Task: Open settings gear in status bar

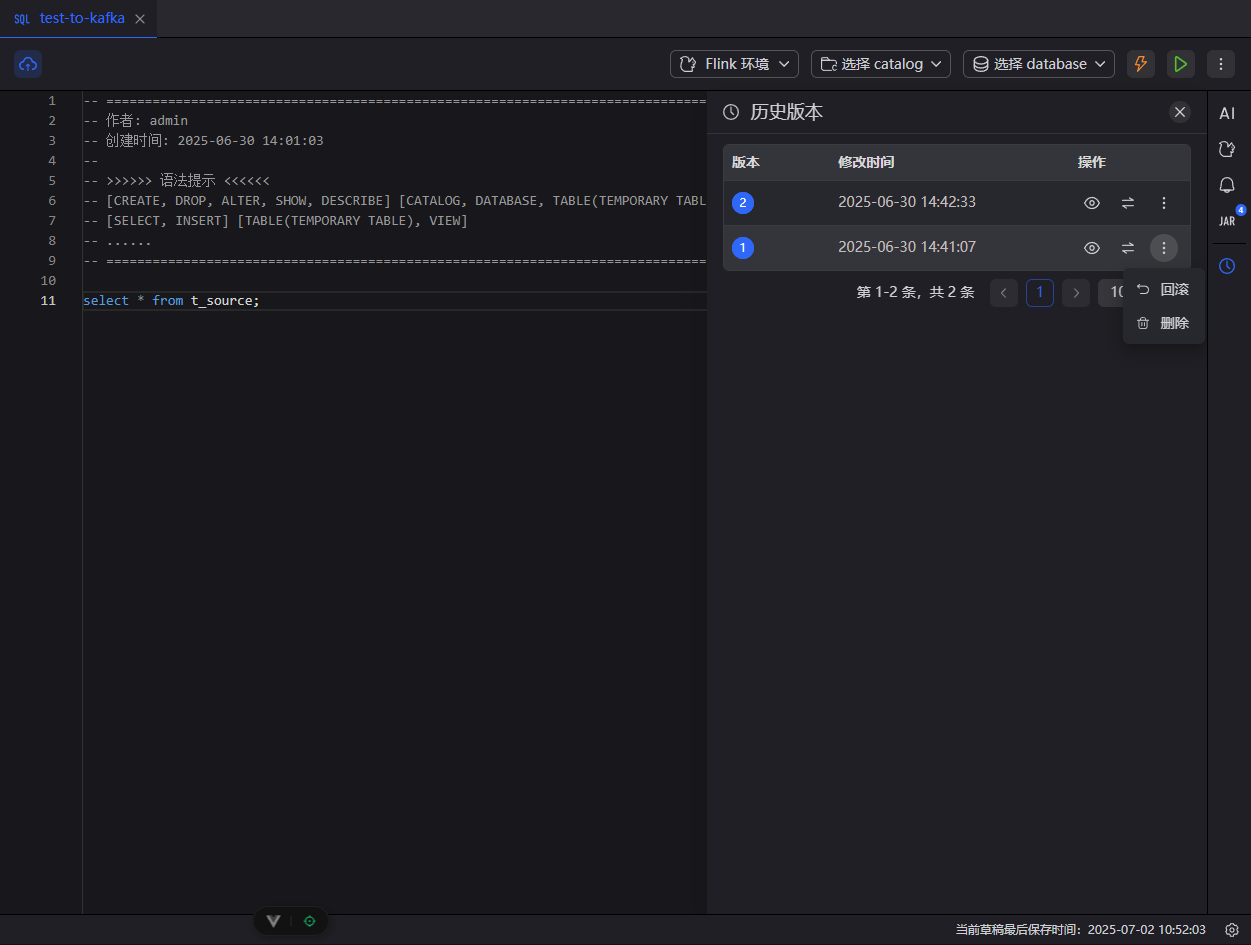Action: (1232, 930)
